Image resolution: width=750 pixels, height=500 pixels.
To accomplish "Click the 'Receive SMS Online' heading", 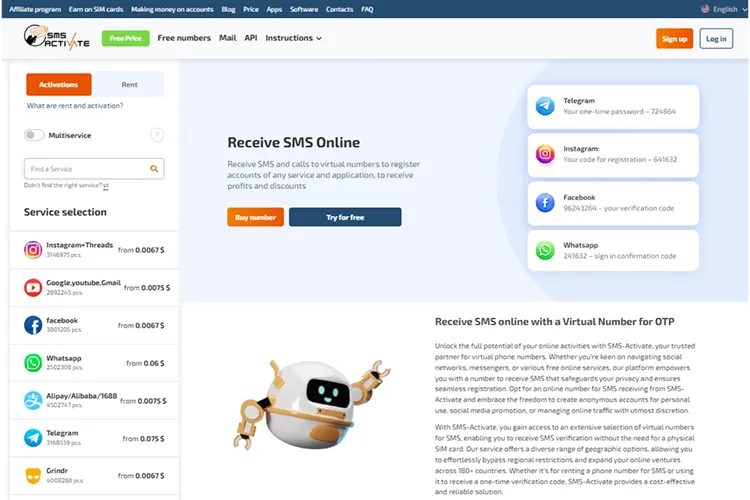I will click(x=294, y=143).
